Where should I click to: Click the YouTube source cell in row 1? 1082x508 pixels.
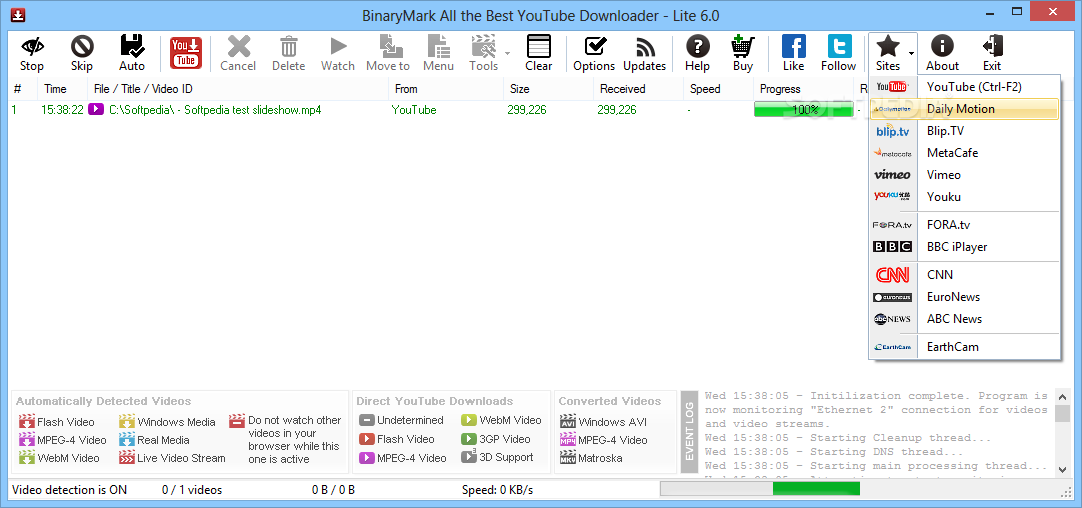tap(414, 109)
